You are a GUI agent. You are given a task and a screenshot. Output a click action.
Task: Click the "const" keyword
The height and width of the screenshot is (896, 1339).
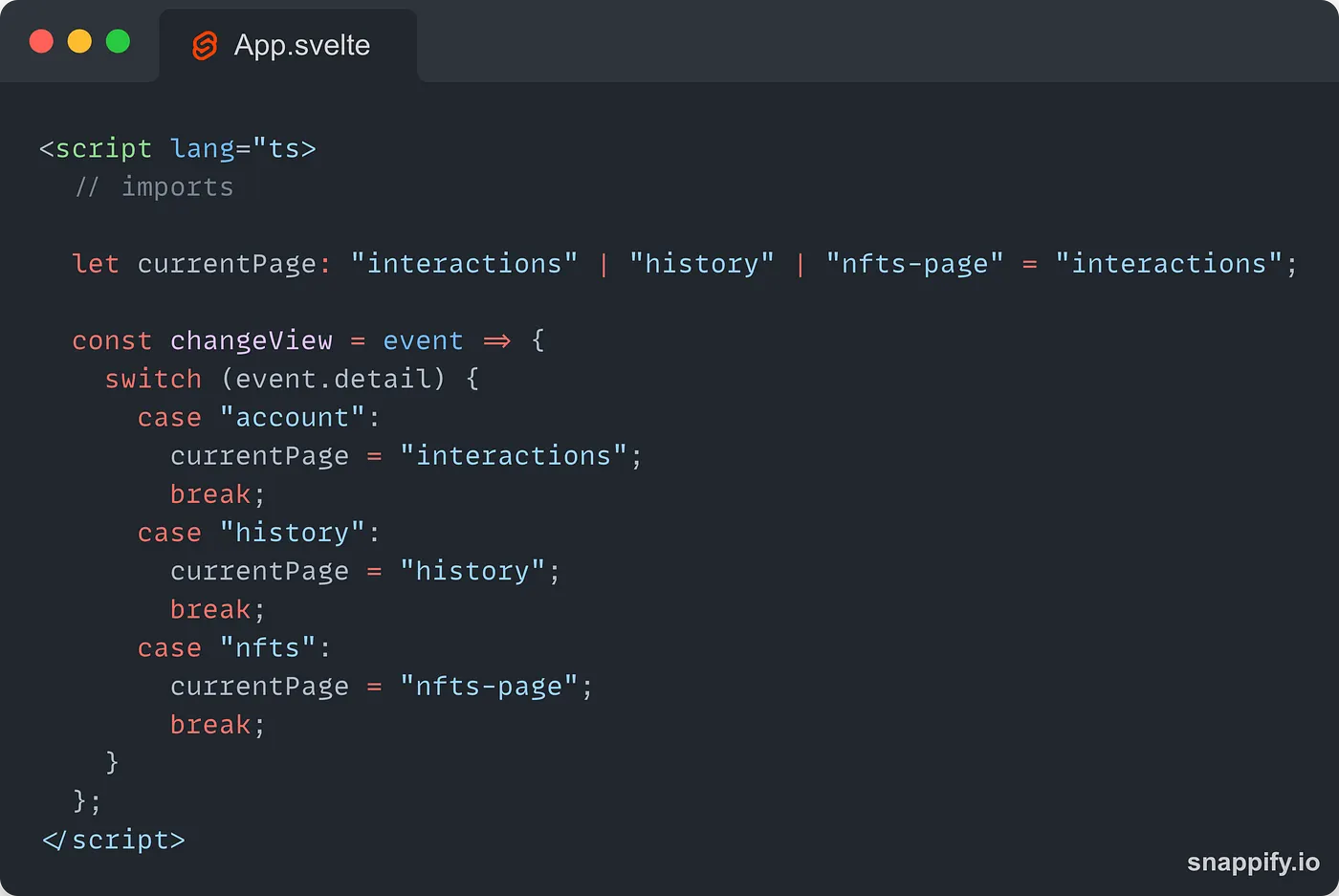[x=112, y=340]
